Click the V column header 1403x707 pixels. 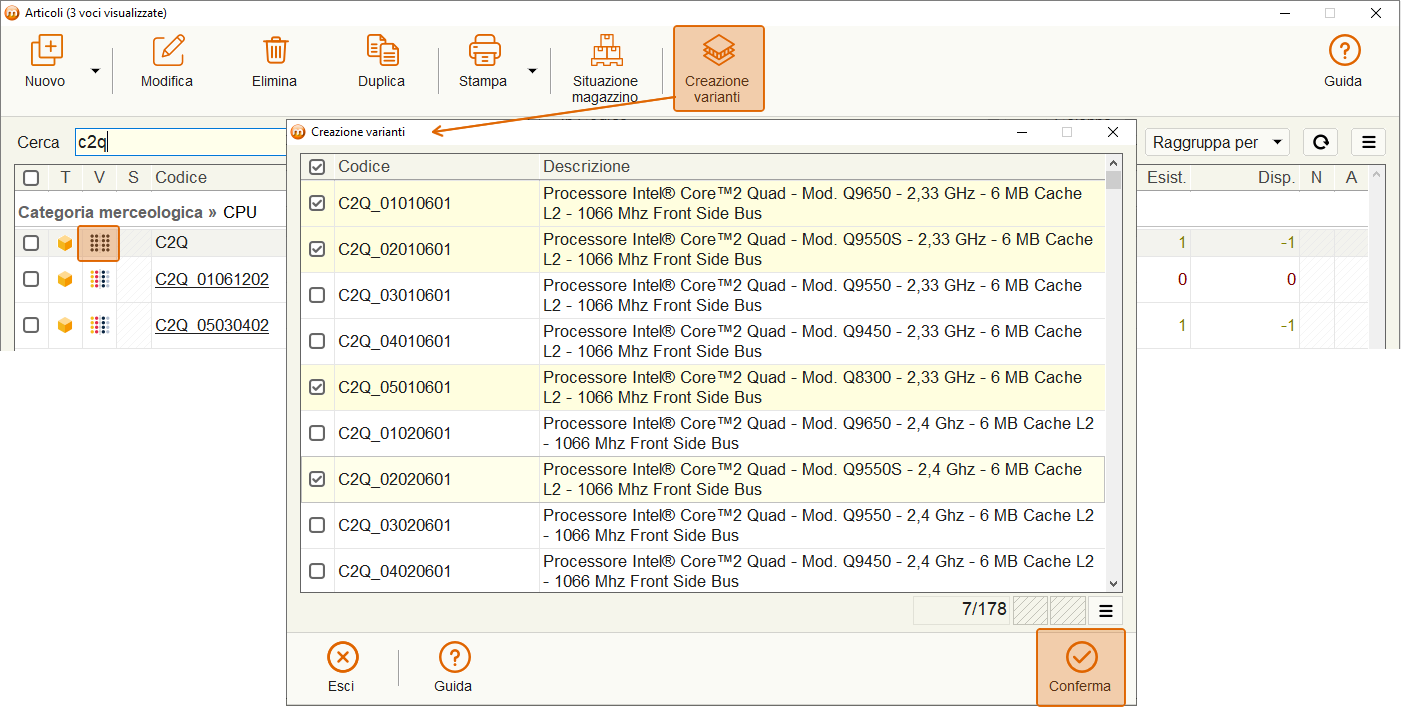pos(99,178)
